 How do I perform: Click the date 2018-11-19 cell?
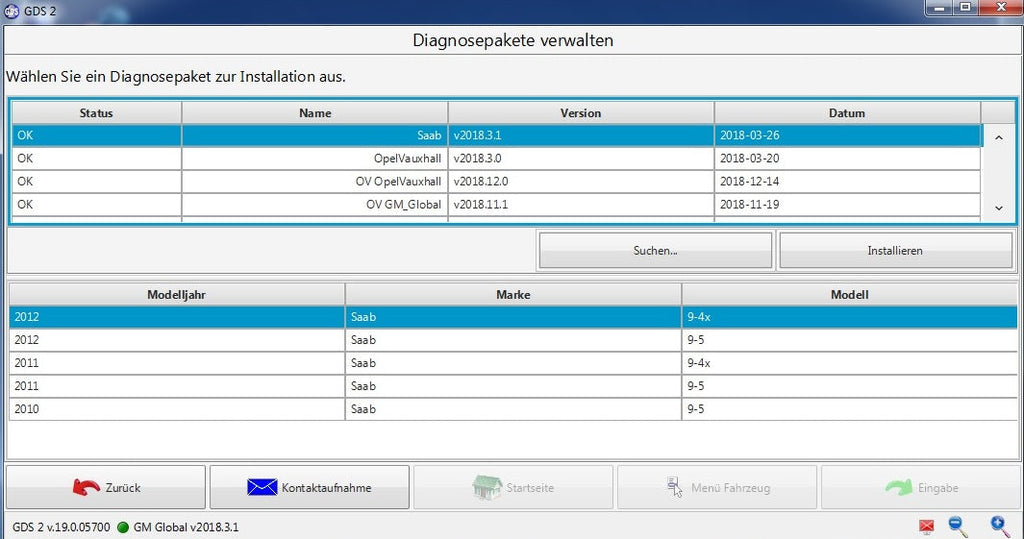pos(847,204)
